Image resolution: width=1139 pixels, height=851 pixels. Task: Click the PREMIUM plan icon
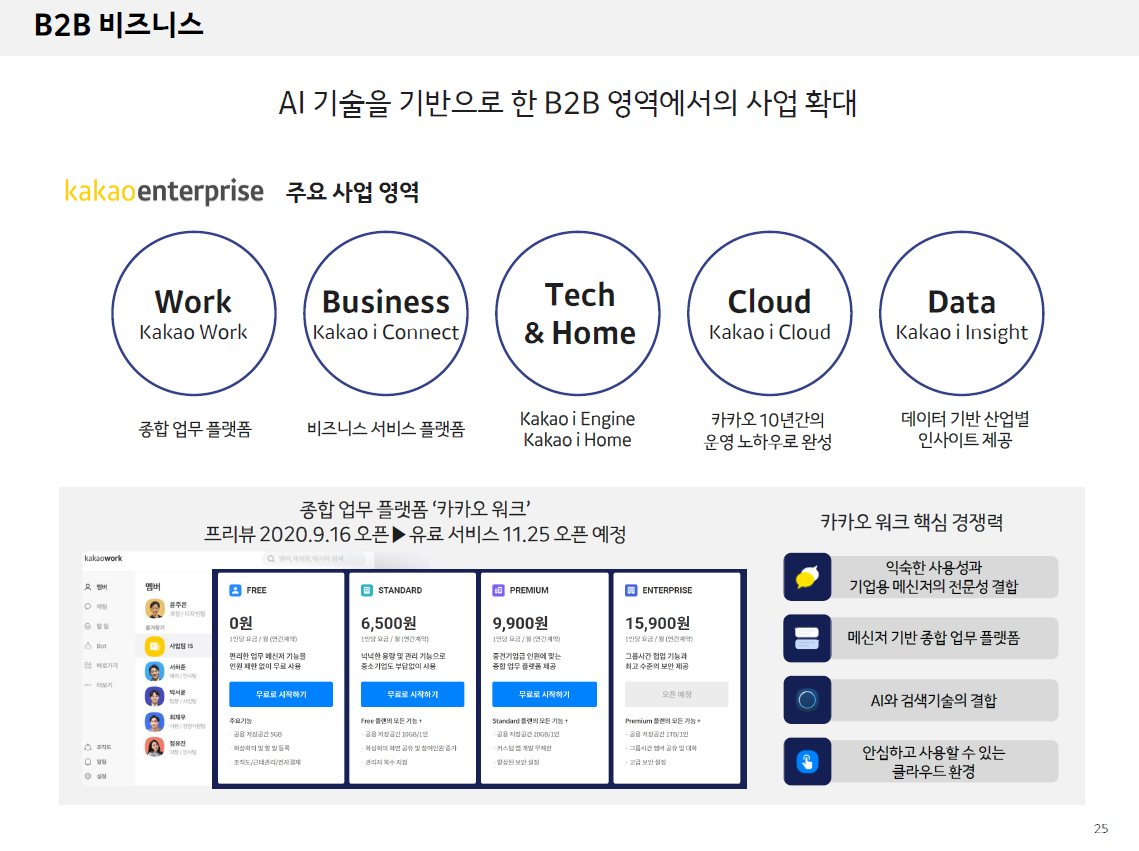coord(498,590)
